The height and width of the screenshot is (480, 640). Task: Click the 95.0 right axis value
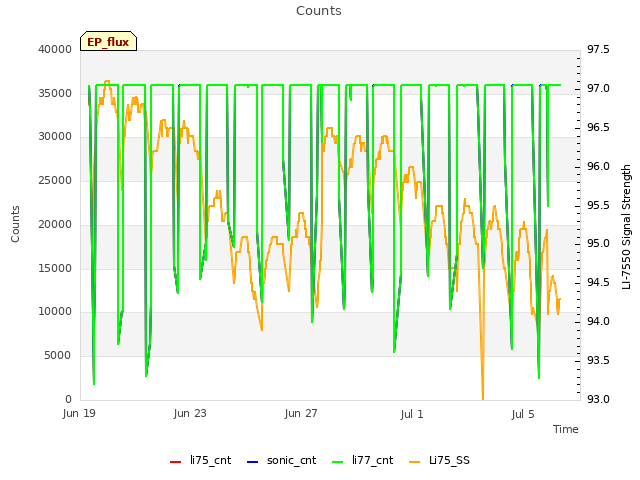598,244
